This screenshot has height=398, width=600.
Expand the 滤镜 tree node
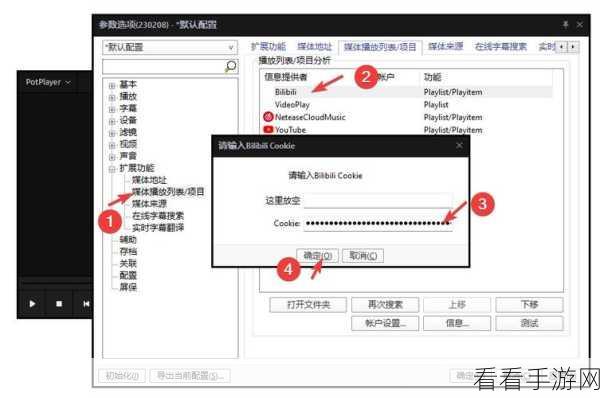click(x=112, y=133)
